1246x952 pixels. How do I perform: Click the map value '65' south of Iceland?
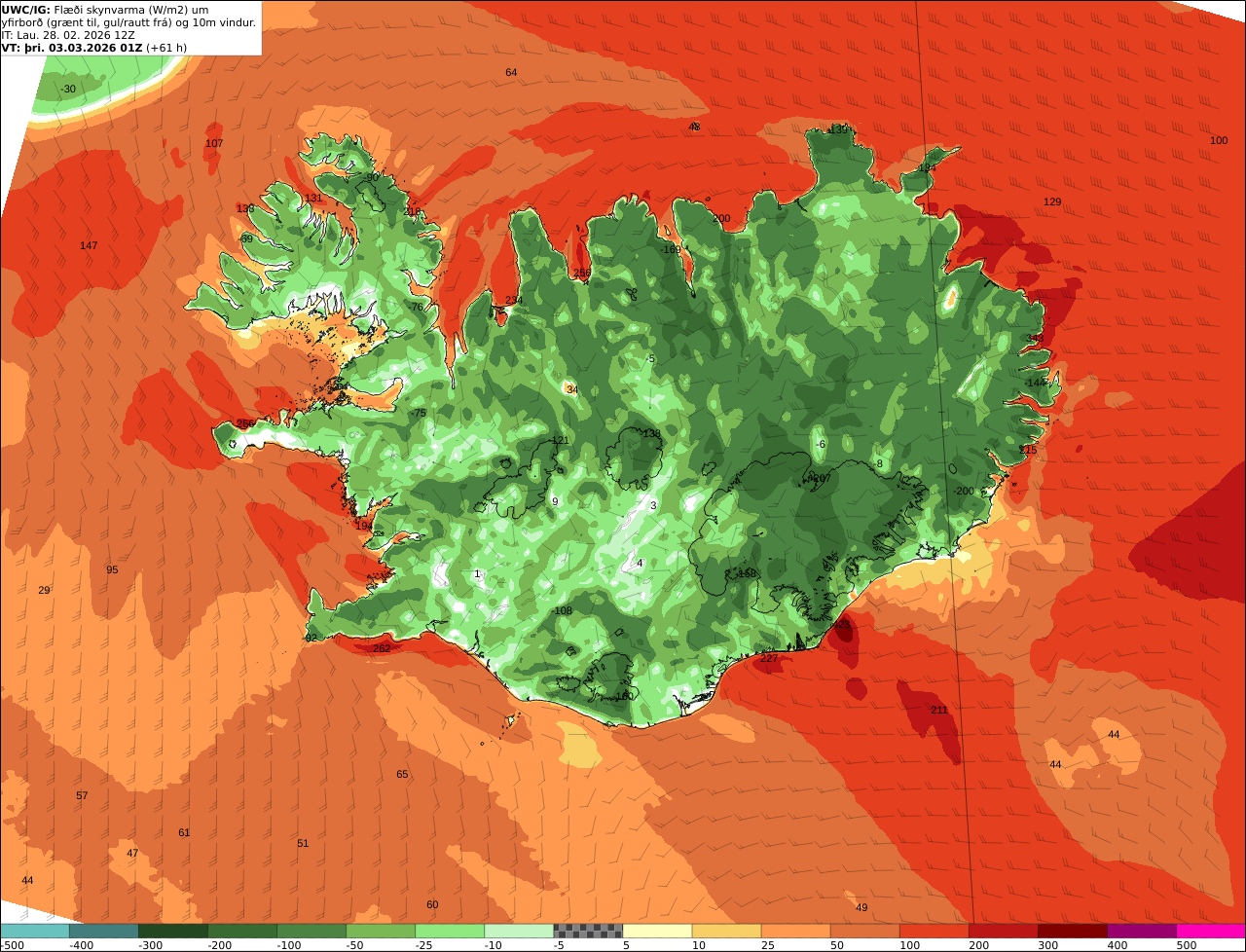(402, 775)
